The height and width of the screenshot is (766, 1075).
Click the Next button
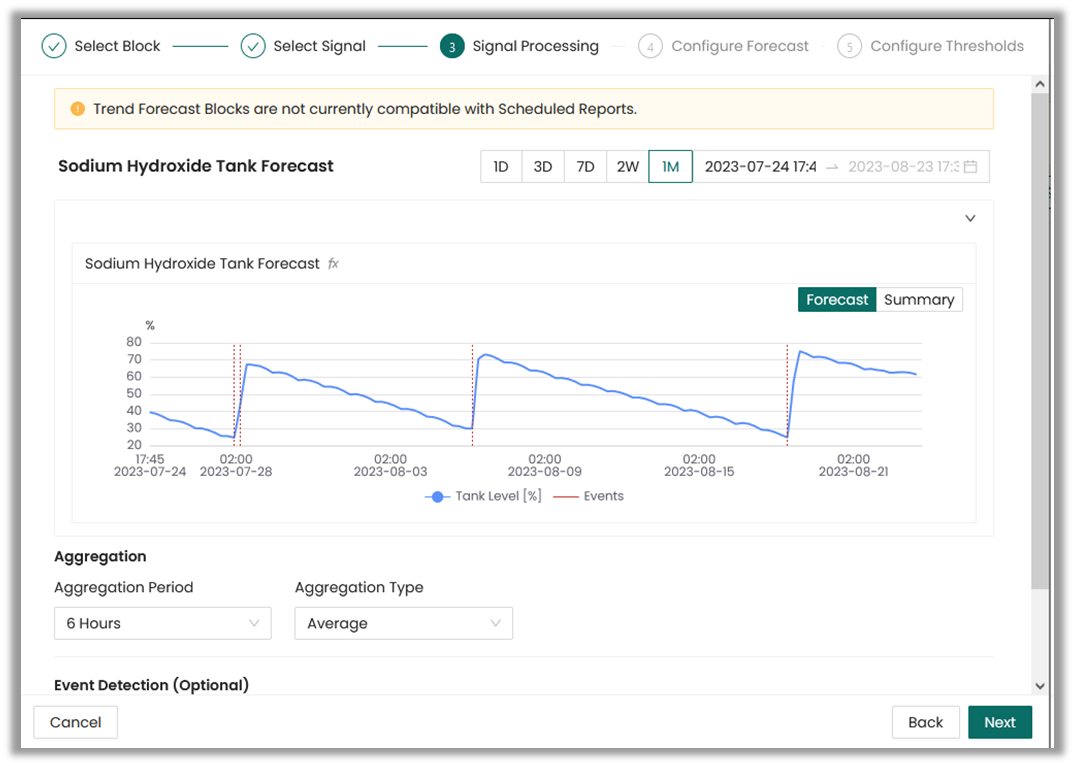click(x=999, y=722)
